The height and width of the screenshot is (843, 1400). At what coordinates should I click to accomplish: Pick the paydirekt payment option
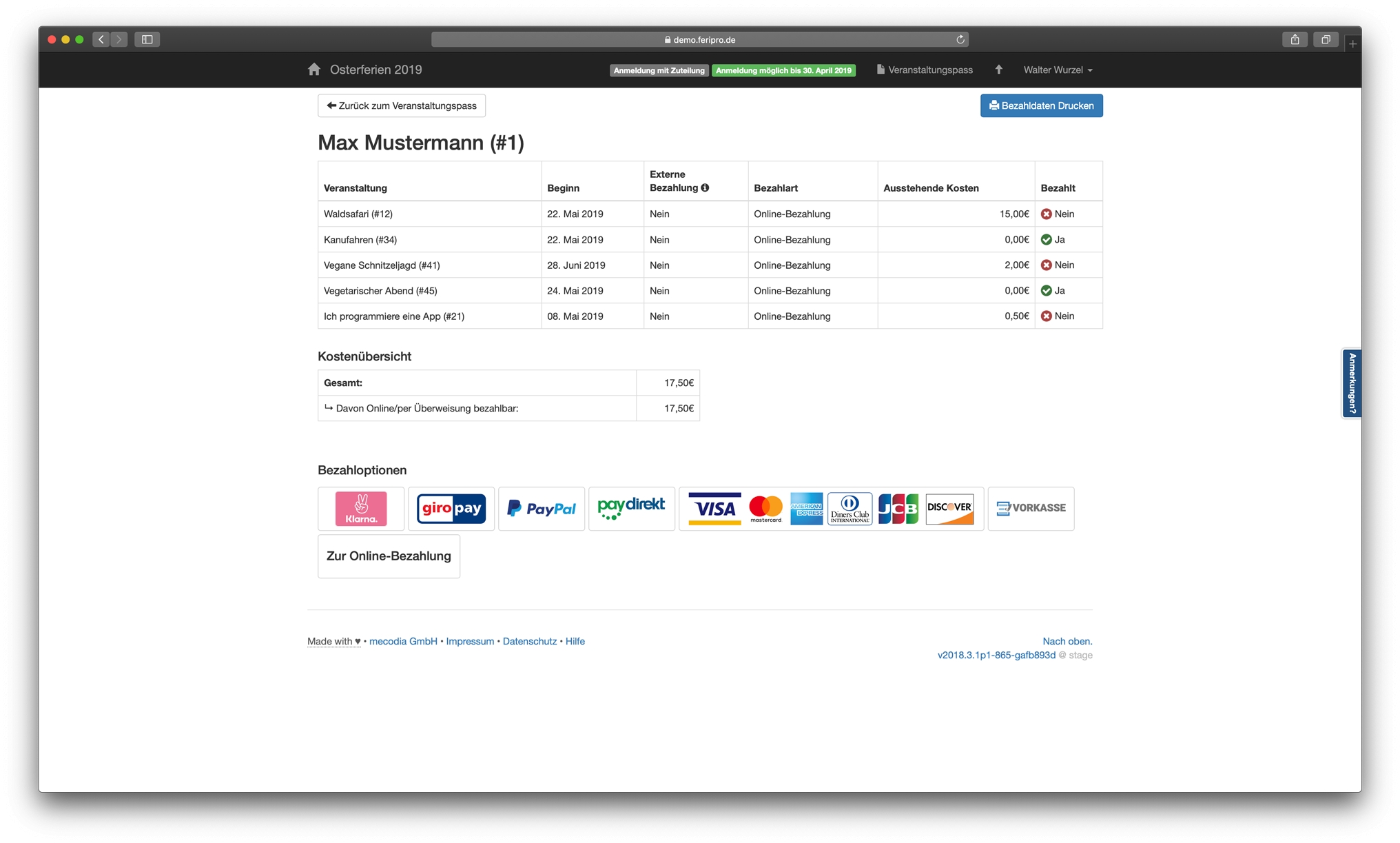(631, 509)
